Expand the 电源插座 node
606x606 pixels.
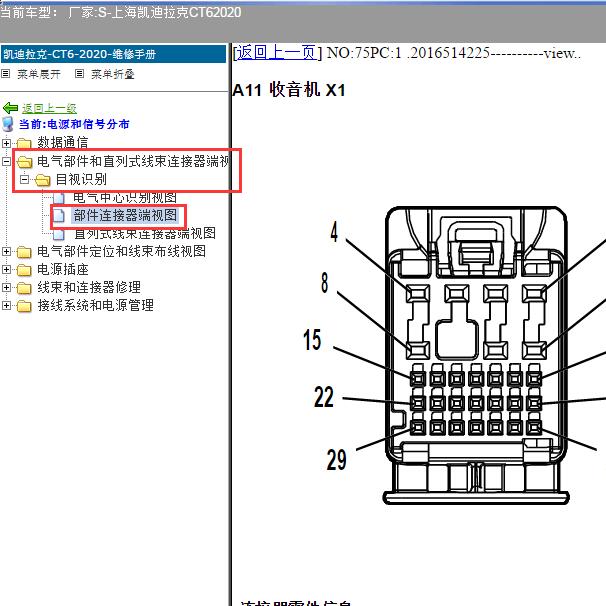click(6, 269)
